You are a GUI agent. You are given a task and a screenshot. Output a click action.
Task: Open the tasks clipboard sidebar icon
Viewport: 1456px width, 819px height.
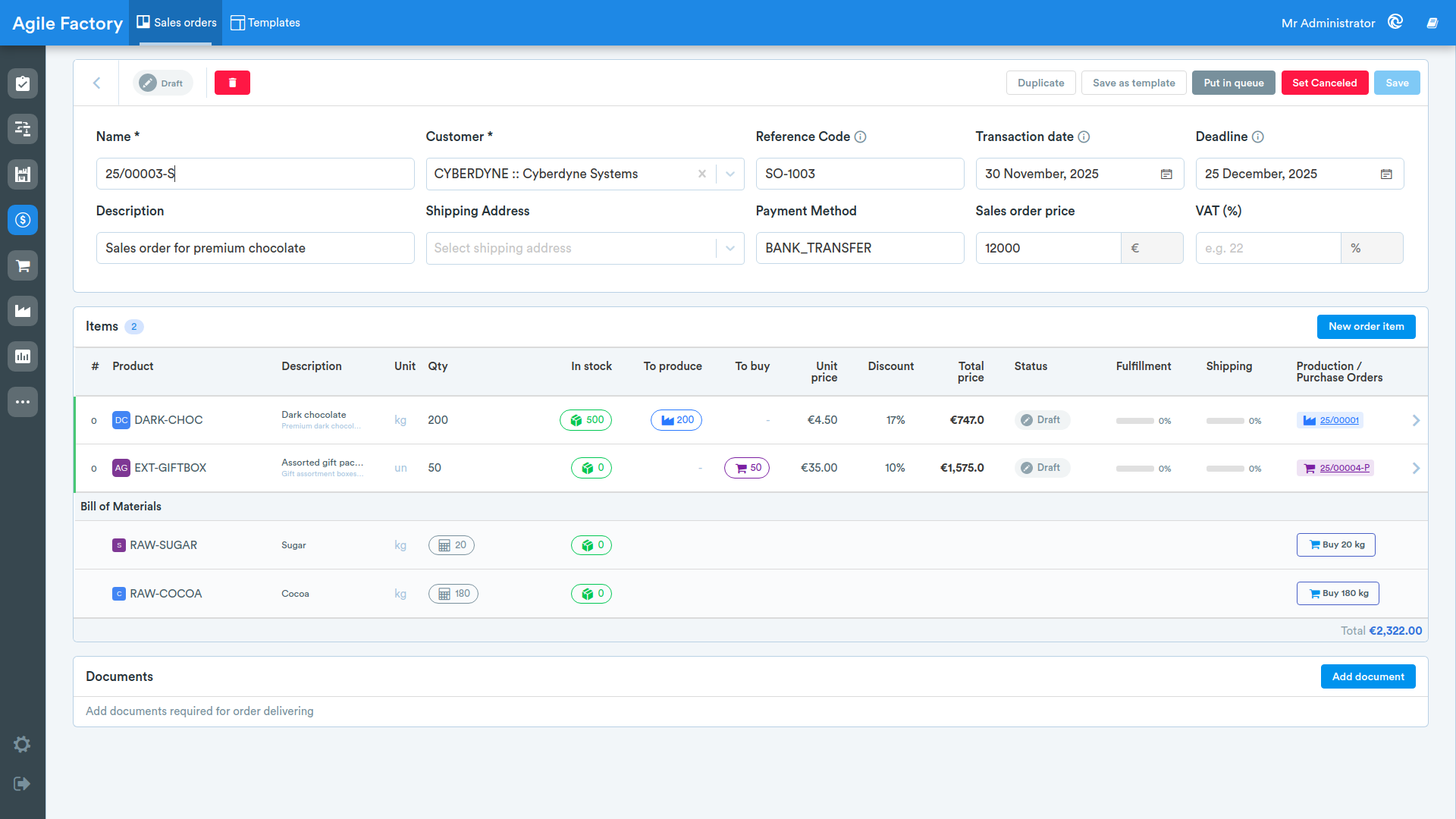click(x=23, y=83)
